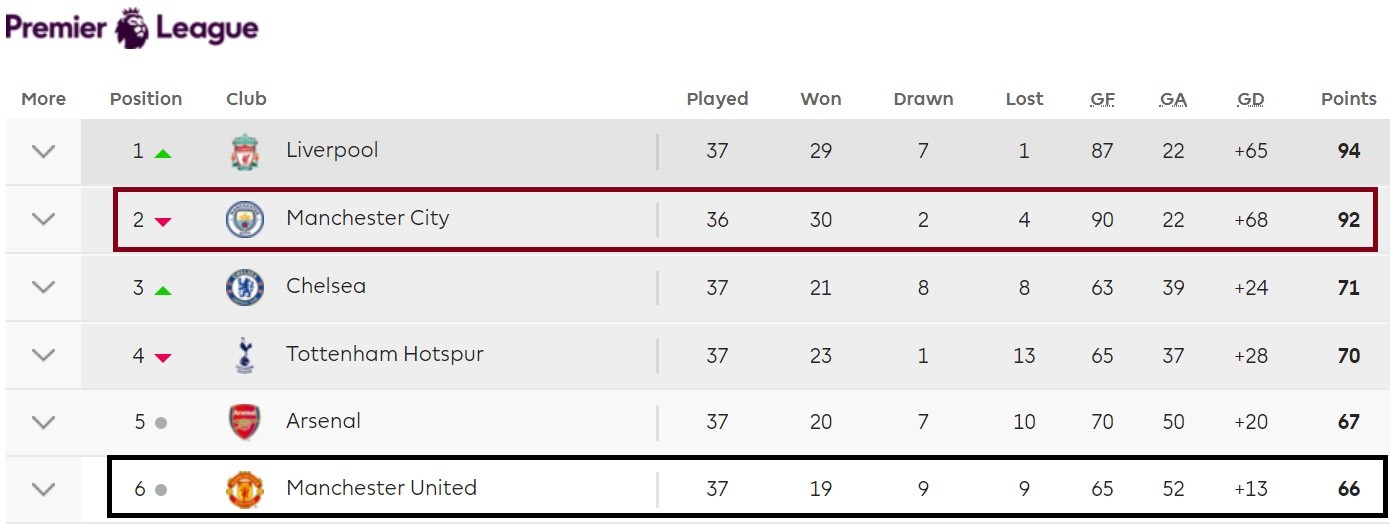Viewport: 1390px width, 524px height.
Task: Click the Premier League lion logo
Action: [131, 28]
